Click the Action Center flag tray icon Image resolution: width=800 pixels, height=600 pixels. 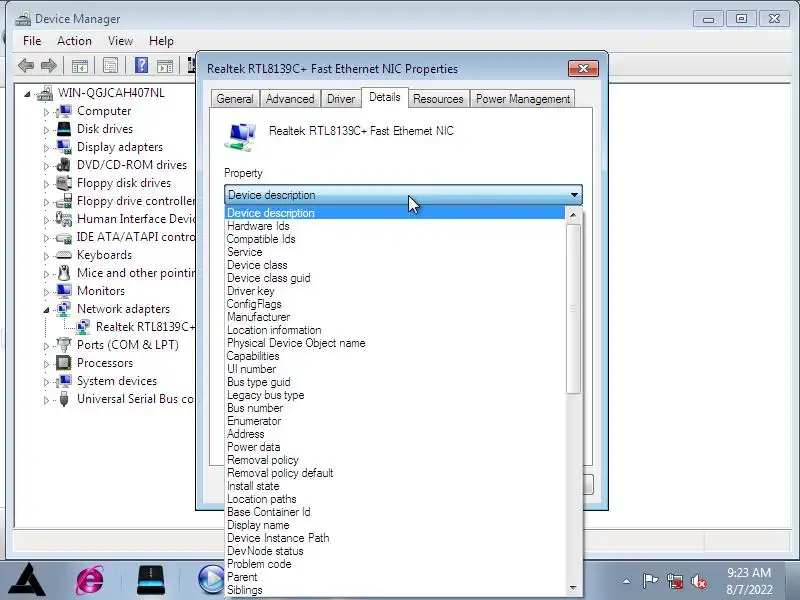point(650,581)
